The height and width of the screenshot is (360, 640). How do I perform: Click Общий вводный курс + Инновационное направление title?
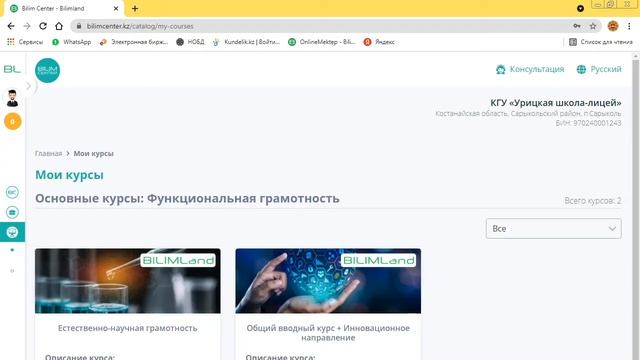[x=328, y=333]
